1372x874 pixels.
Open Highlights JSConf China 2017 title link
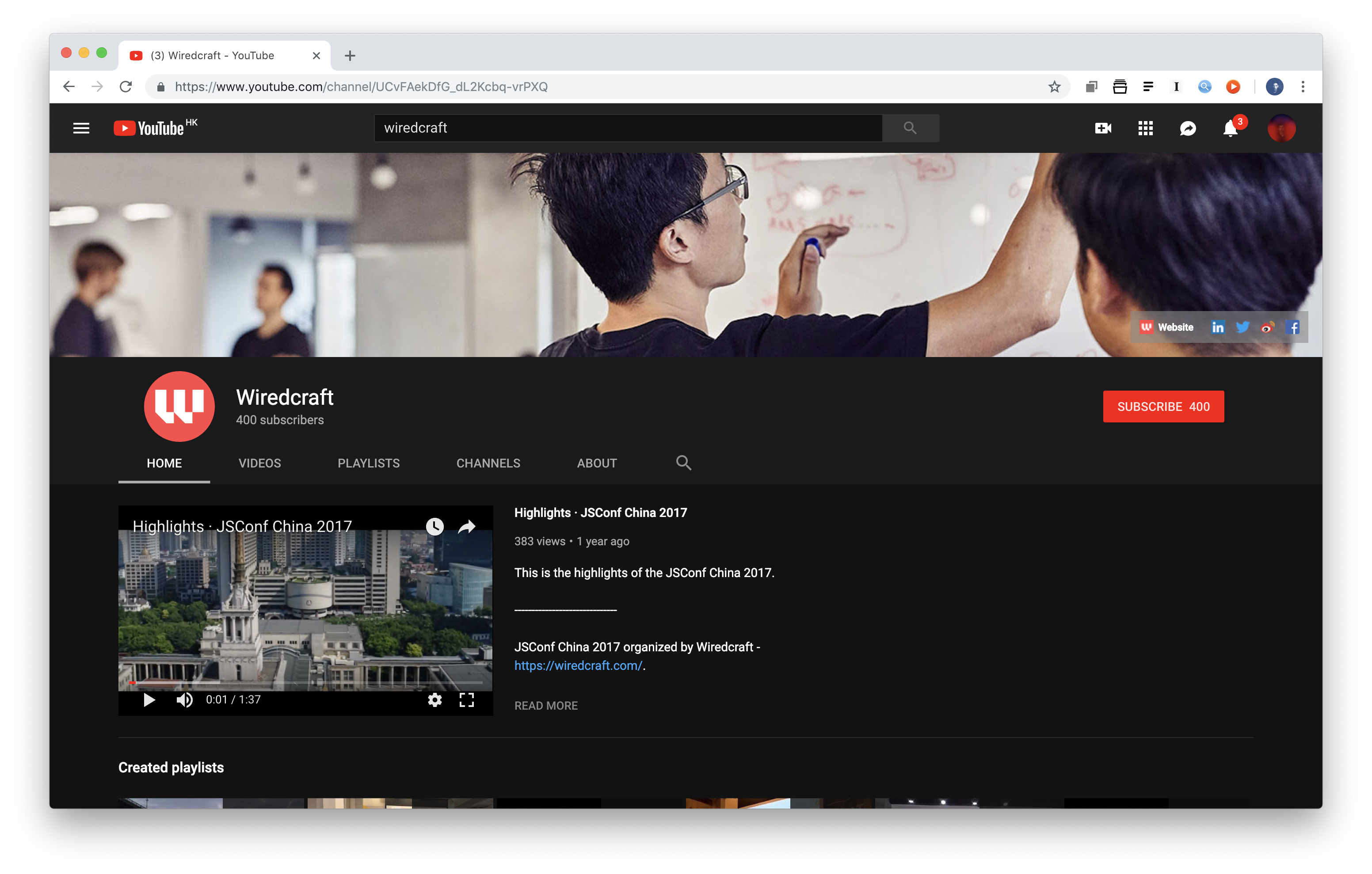[601, 513]
